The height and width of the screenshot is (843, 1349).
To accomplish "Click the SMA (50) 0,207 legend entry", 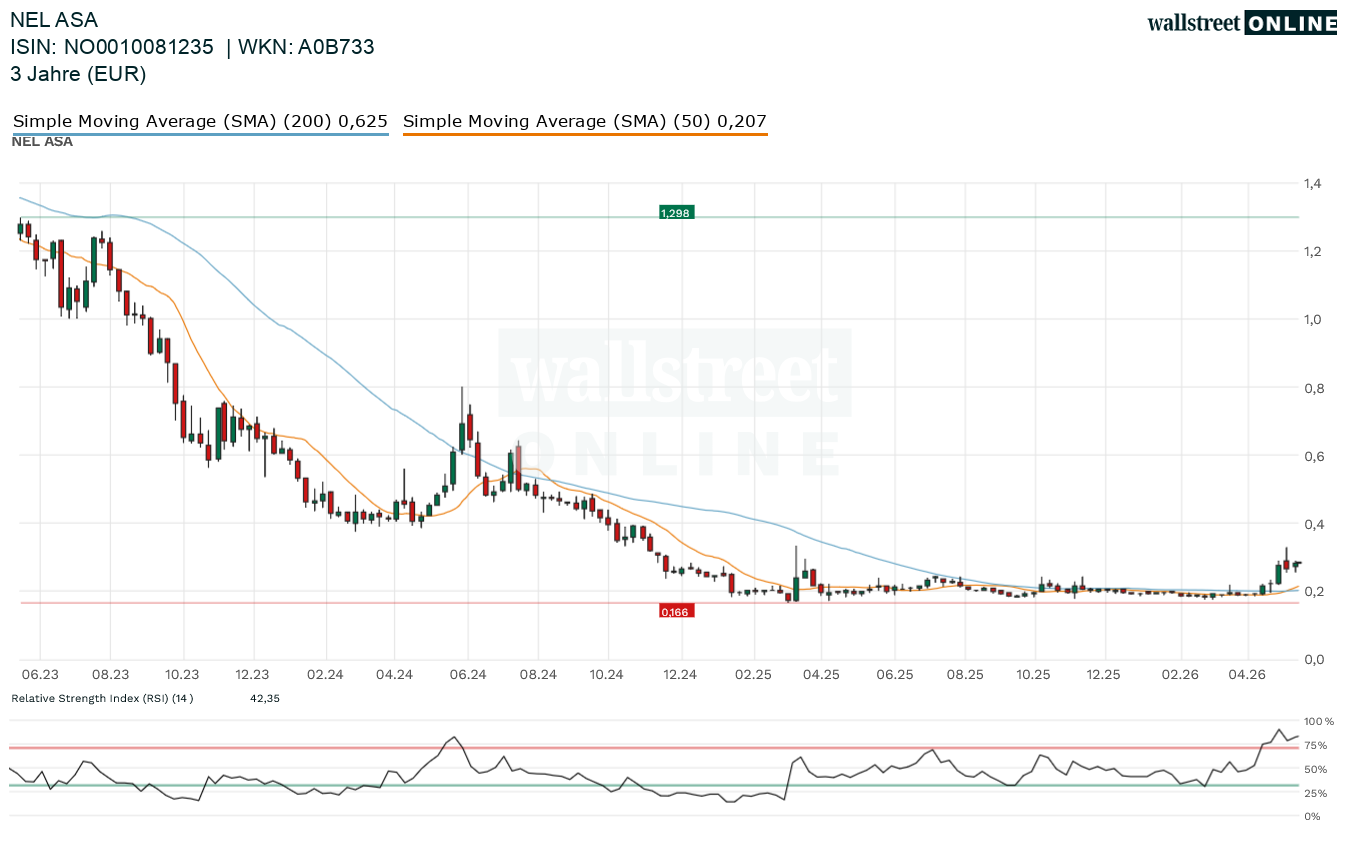I will [585, 121].
